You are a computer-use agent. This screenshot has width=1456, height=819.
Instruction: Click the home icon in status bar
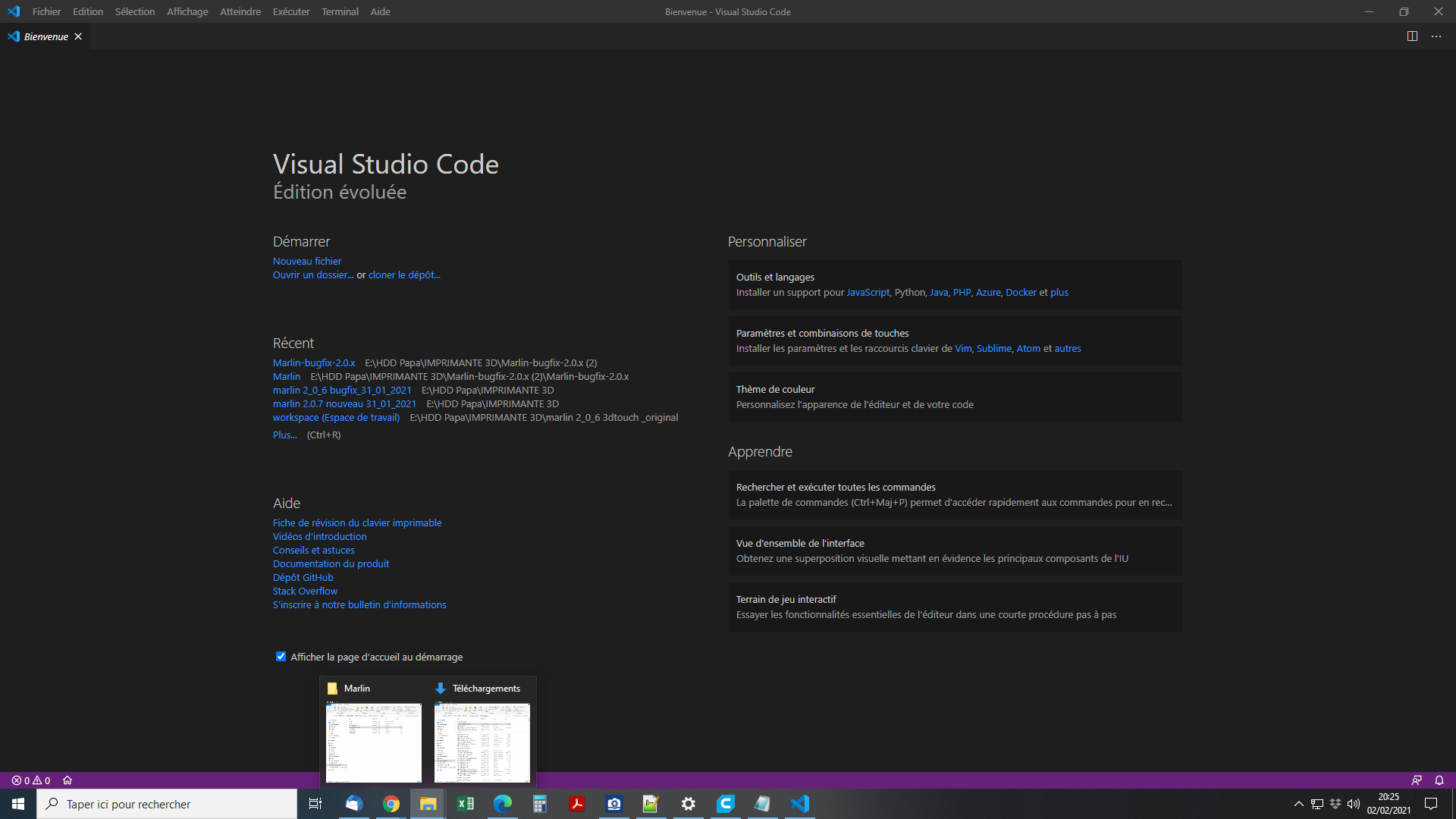pyautogui.click(x=67, y=780)
